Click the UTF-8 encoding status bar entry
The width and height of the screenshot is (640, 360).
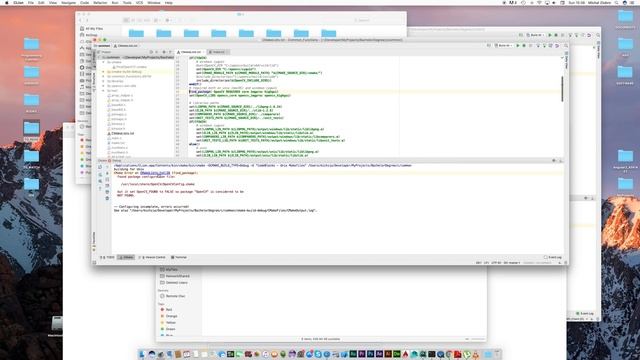point(496,262)
